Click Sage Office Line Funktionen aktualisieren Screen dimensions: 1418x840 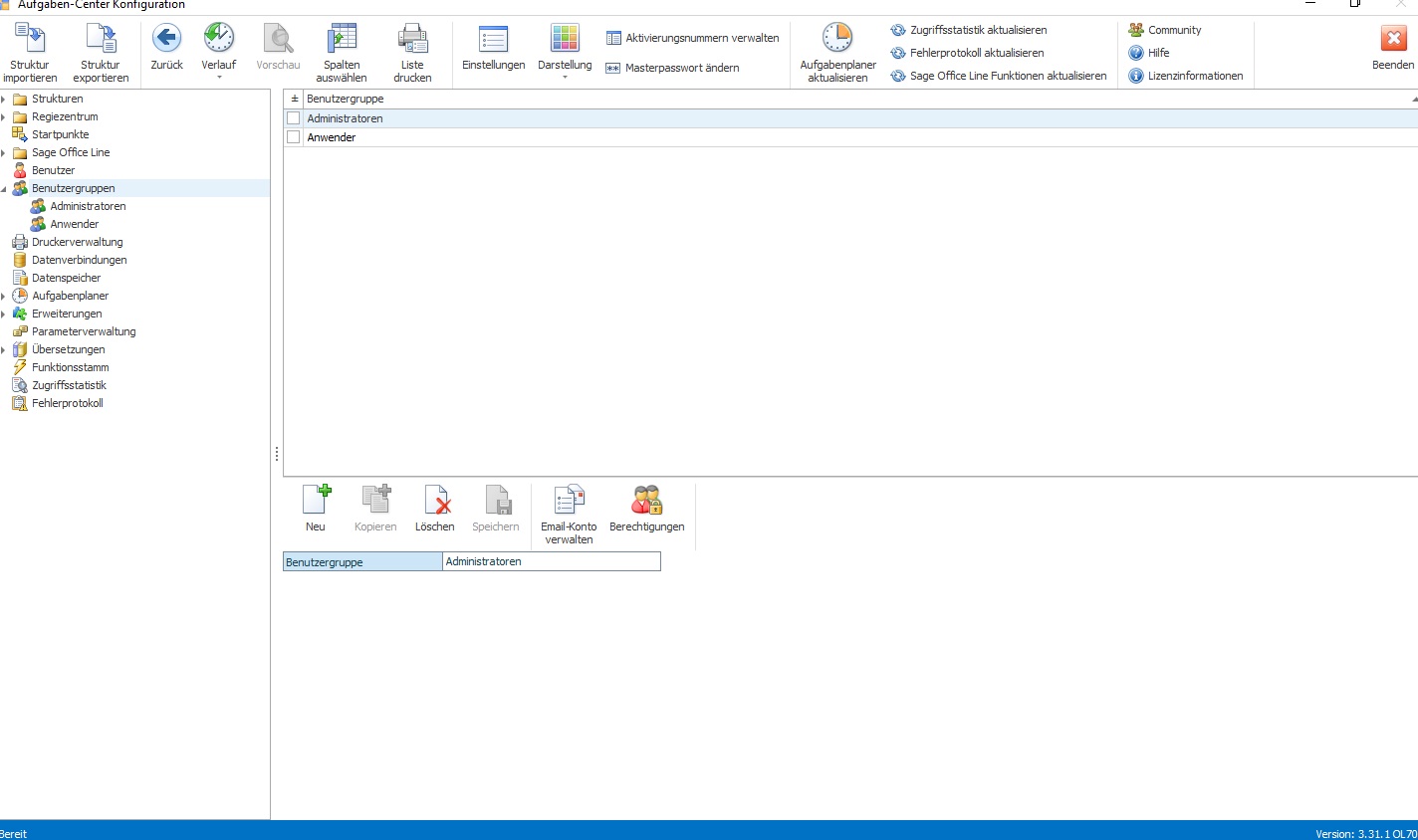coord(998,76)
